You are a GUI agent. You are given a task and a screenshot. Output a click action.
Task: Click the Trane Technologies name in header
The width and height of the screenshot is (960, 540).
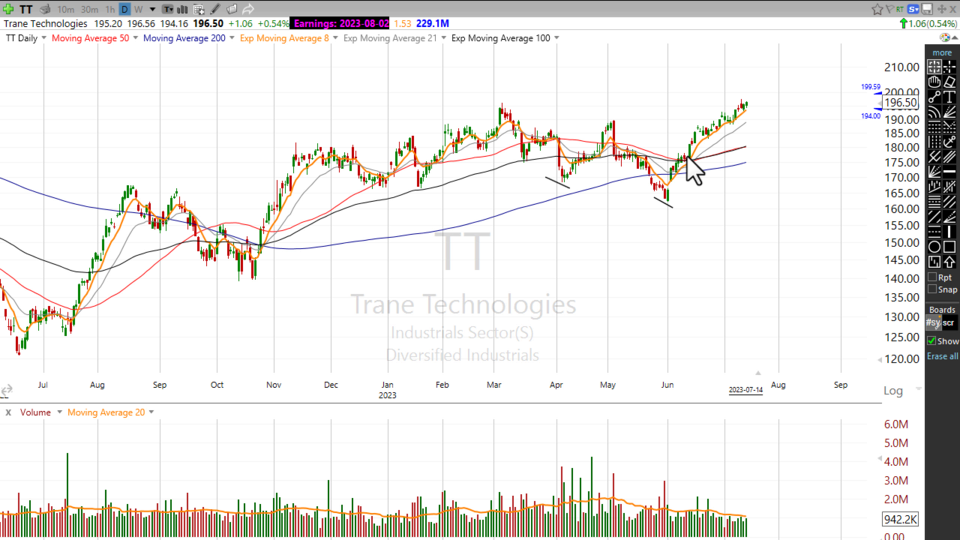point(45,23)
